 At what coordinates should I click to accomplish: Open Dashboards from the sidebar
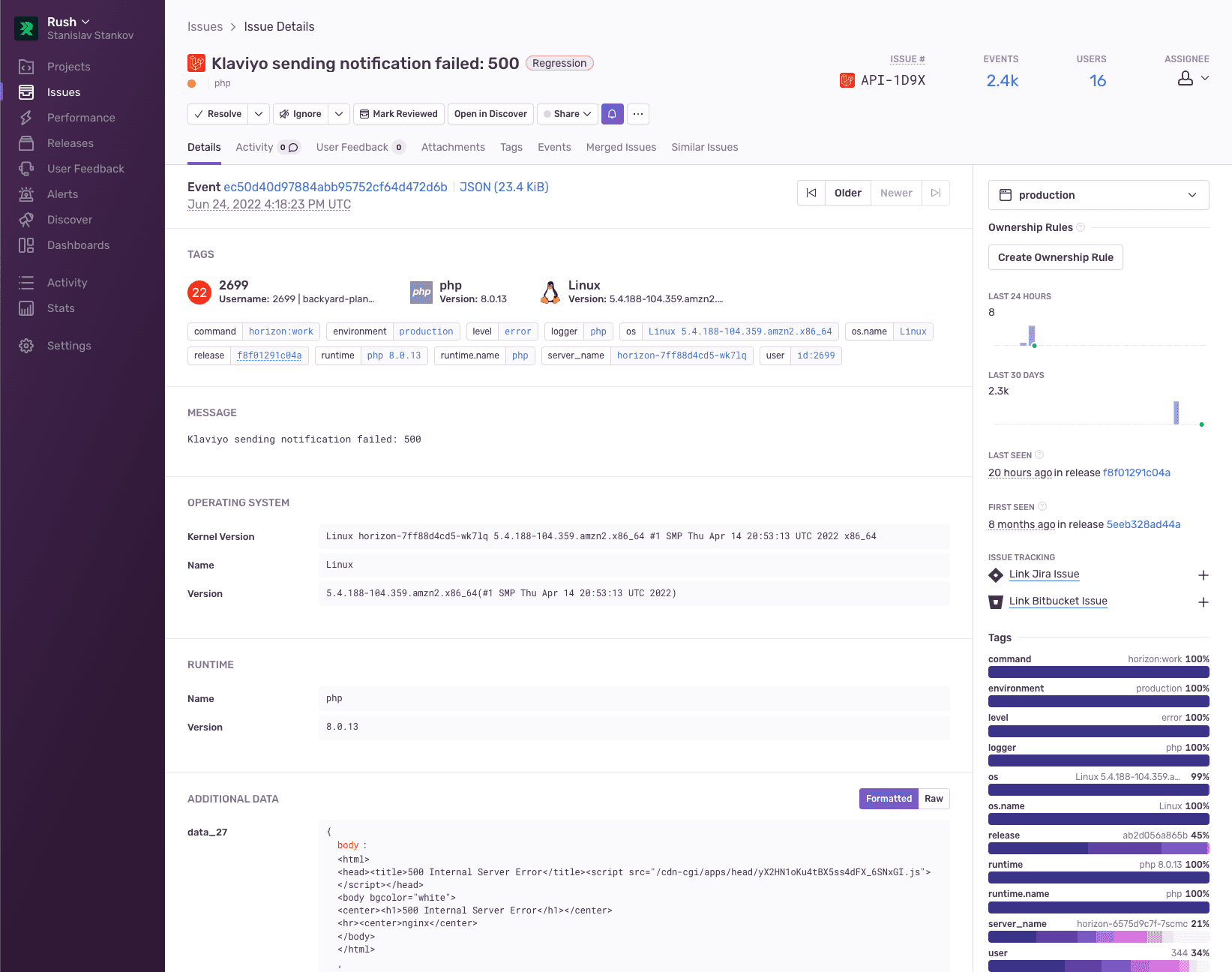pyautogui.click(x=78, y=245)
